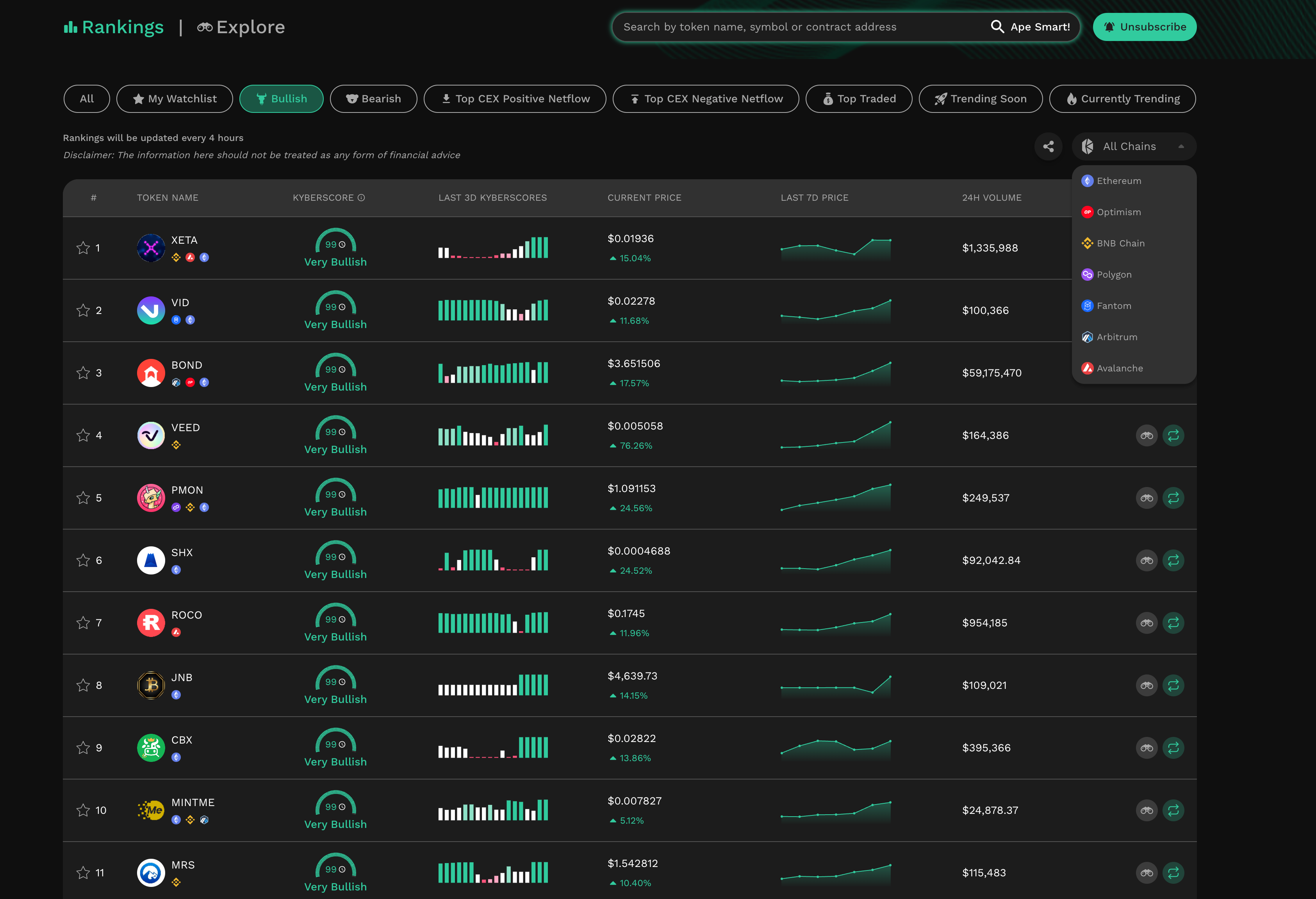Add ROCO to watchlist
Viewport: 1316px width, 899px height.
(x=83, y=623)
